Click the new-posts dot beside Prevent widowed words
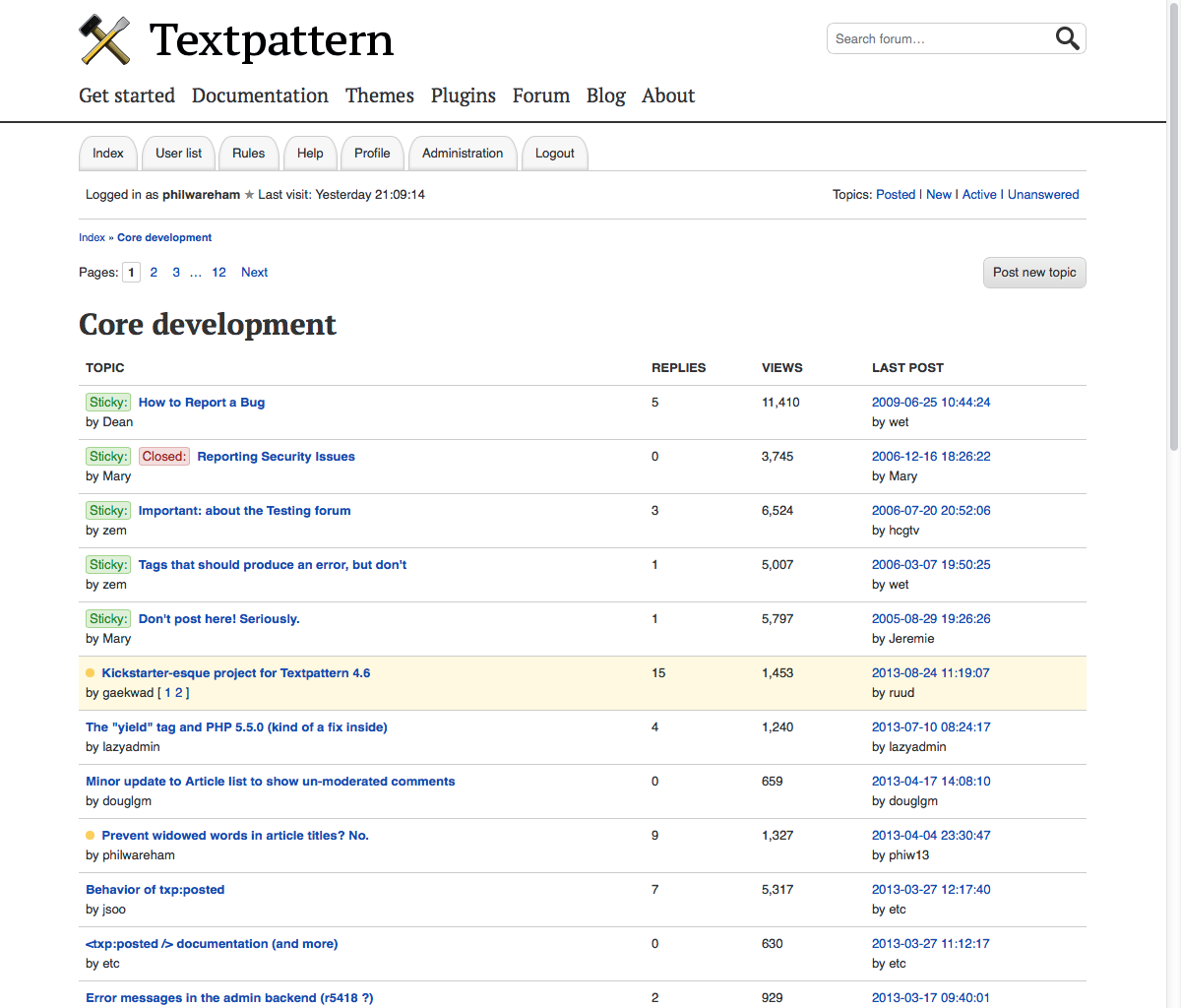Screen dimensions: 1181x1008 [91, 836]
